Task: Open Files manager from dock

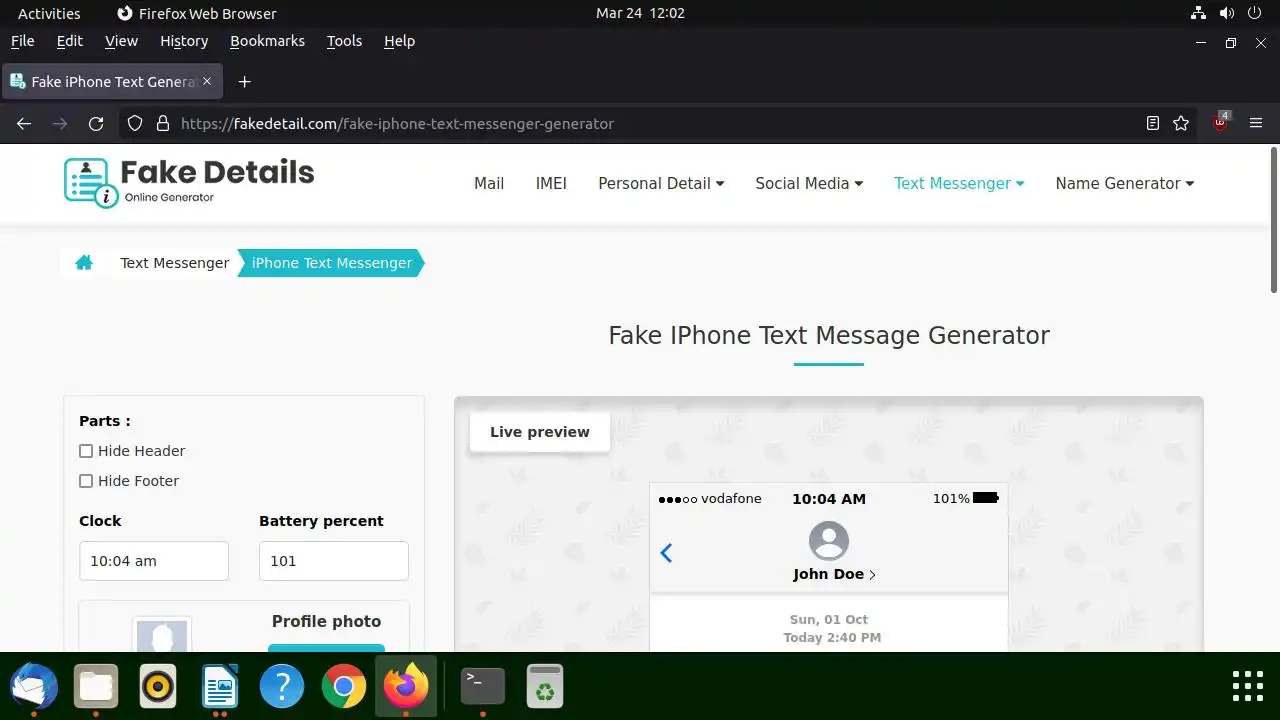Action: 96,687
